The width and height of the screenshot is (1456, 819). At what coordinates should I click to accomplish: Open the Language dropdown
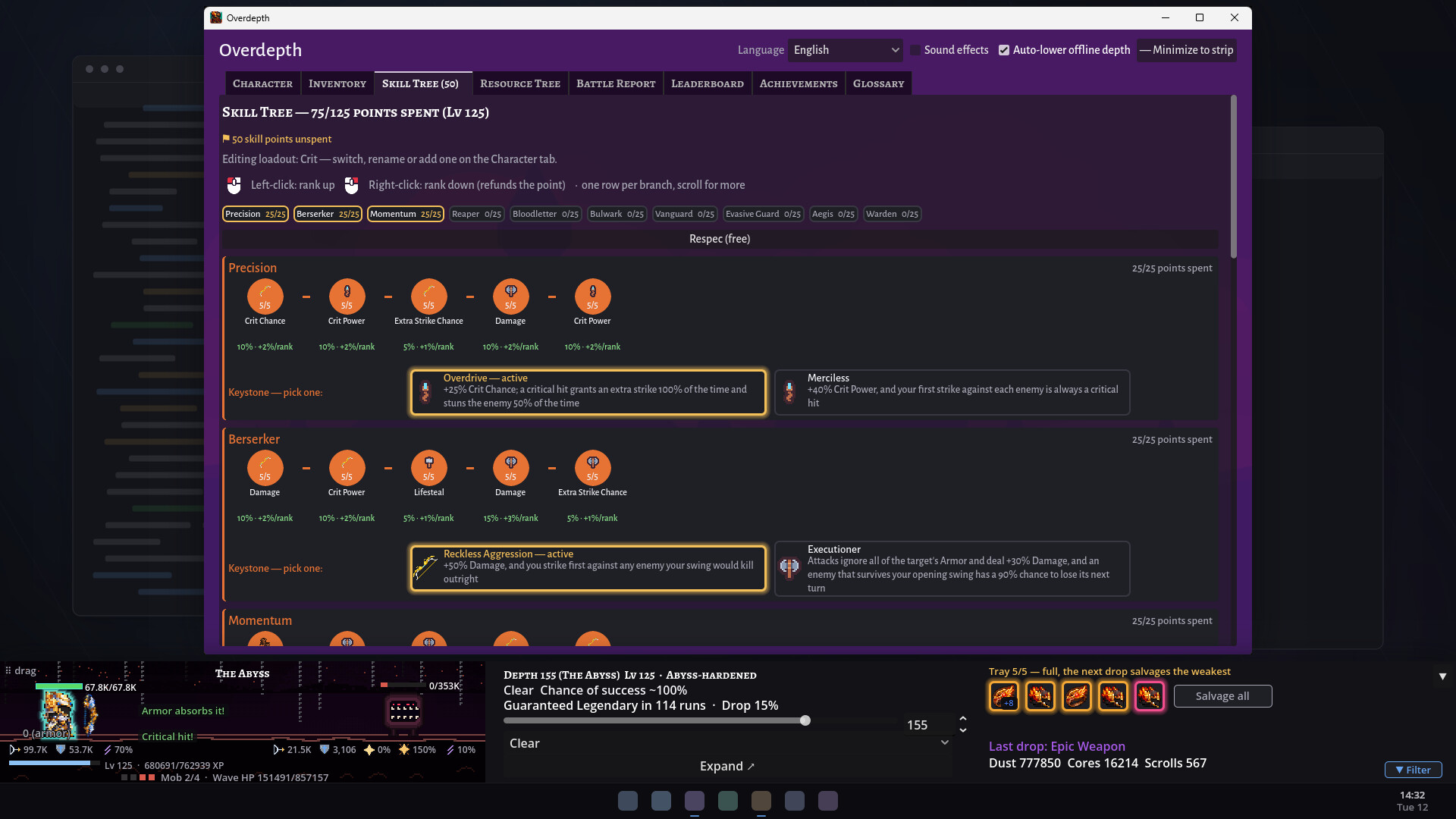click(x=846, y=50)
